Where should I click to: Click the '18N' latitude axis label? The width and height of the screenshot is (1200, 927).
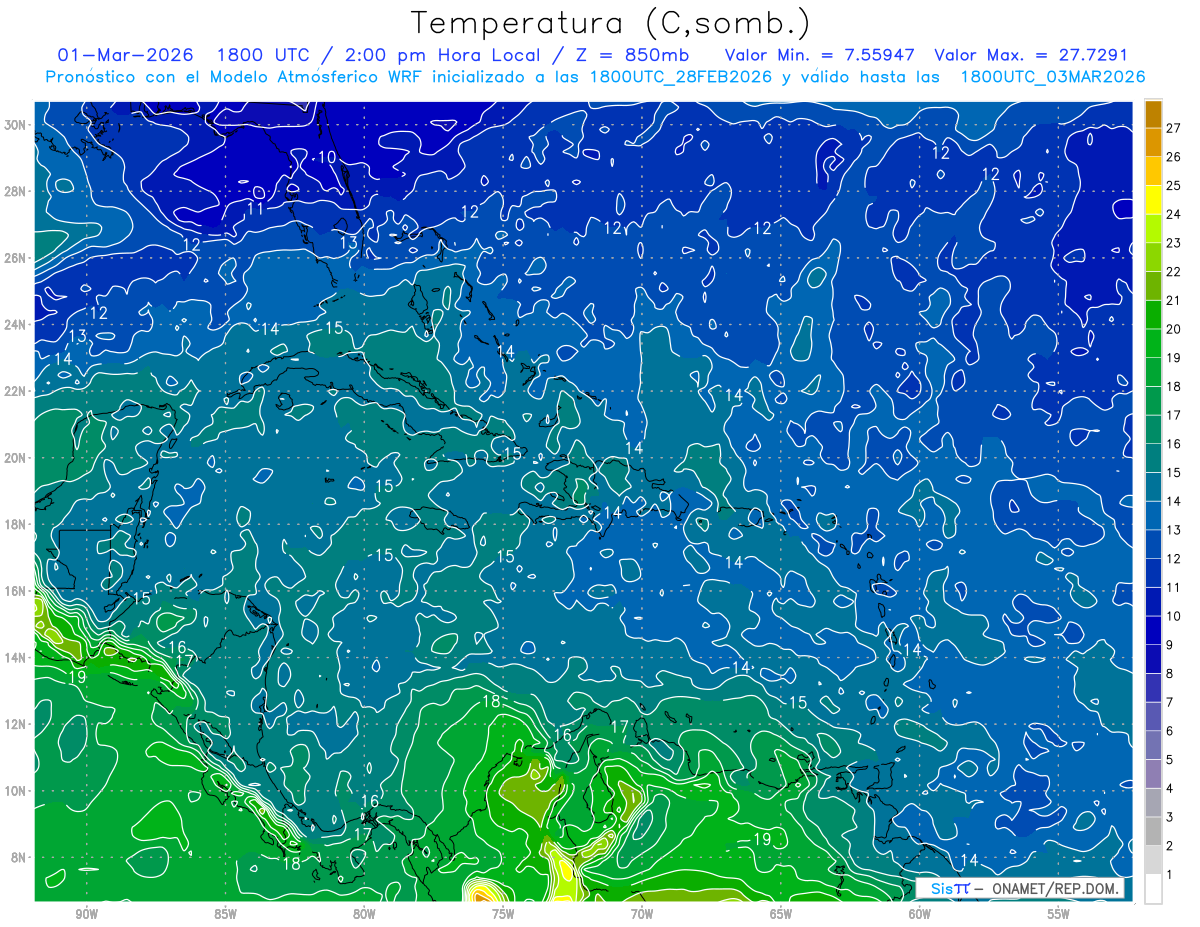17,525
